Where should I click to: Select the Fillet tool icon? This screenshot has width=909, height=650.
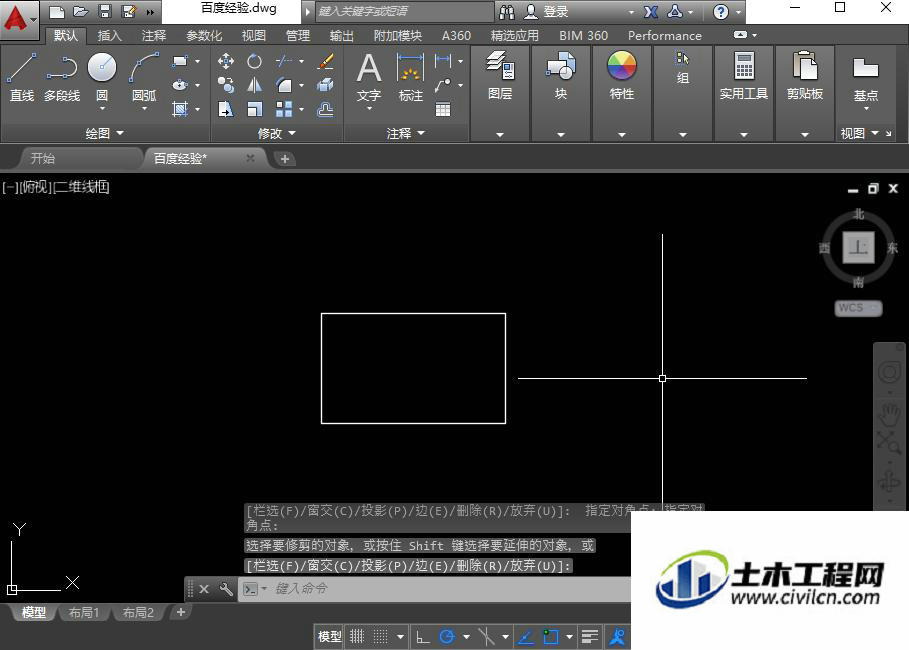click(284, 85)
